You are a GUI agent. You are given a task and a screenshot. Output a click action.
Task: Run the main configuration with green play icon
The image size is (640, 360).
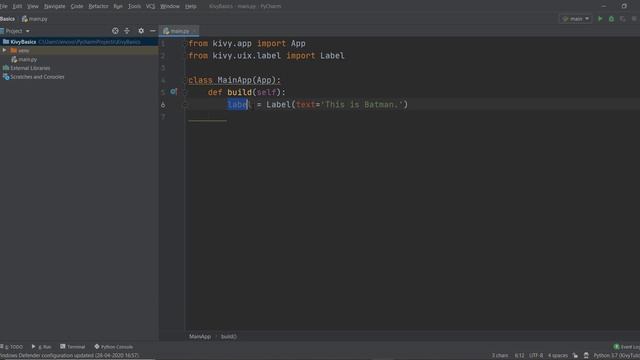[600, 19]
